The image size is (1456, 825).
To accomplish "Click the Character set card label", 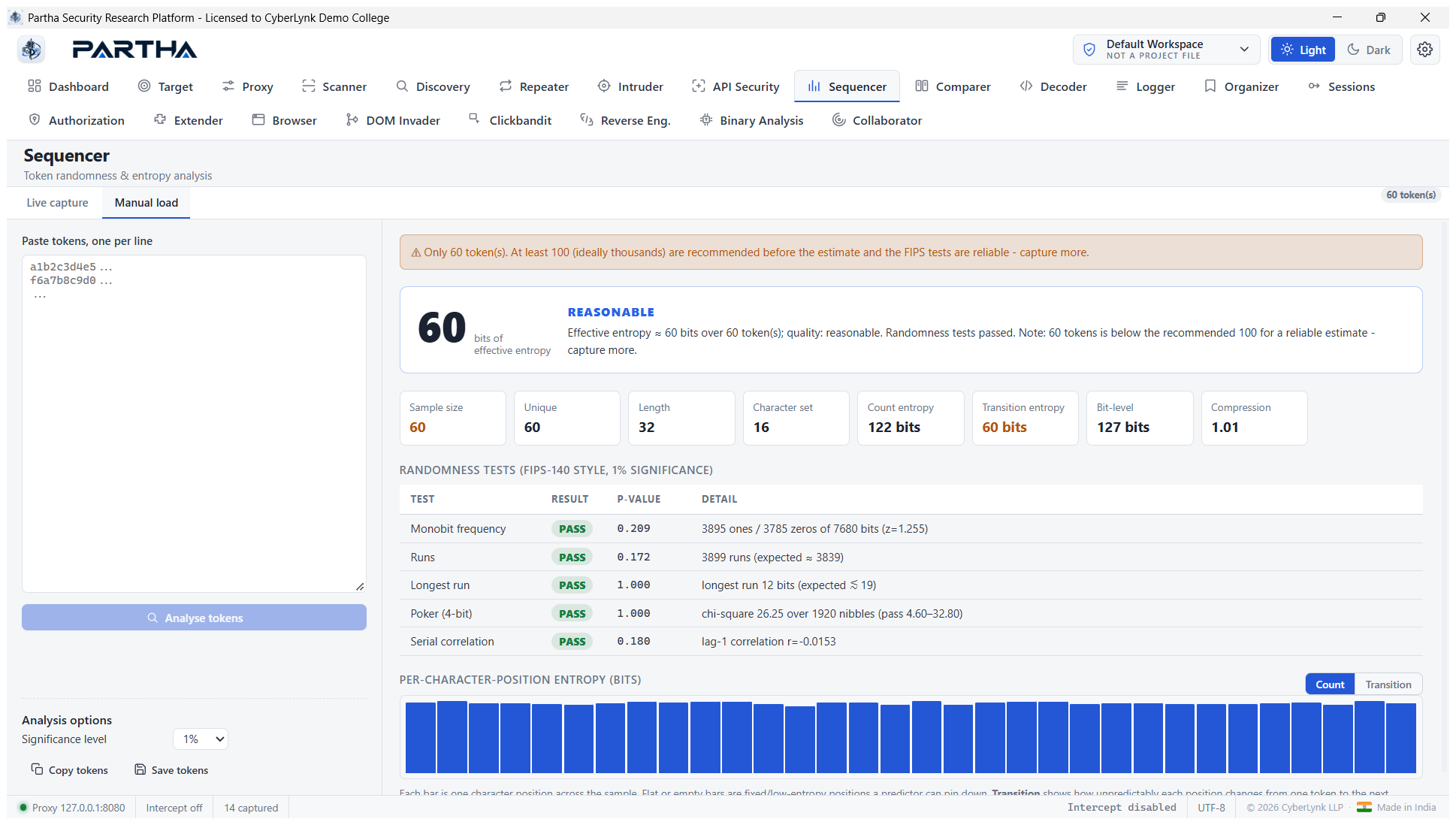I will click(x=783, y=407).
